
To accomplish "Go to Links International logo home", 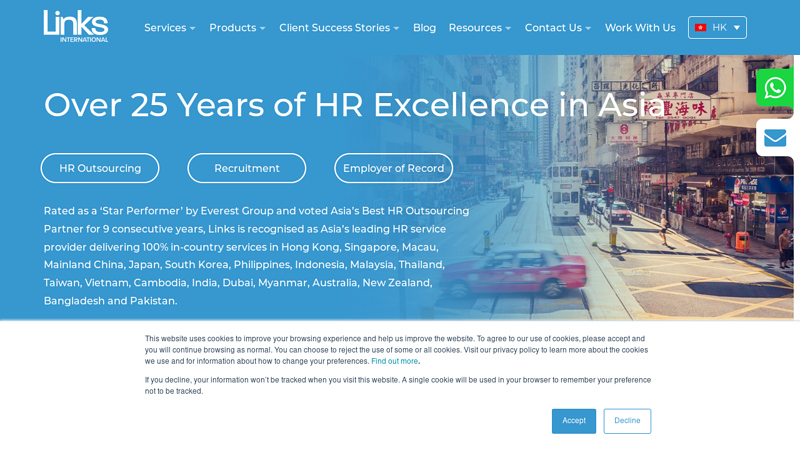I will [x=76, y=26].
